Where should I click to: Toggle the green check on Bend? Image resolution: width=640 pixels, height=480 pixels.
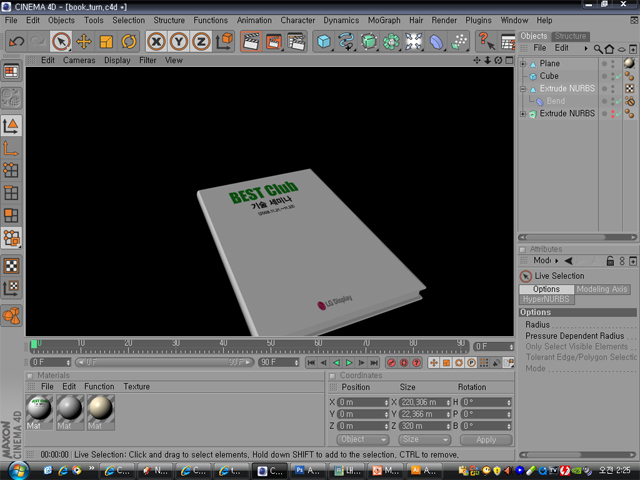620,101
